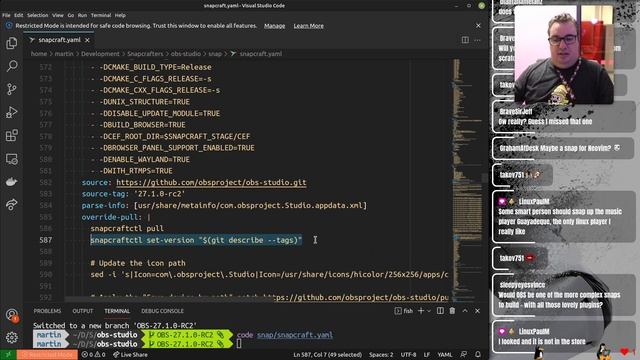Image resolution: width=640 pixels, height=360 pixels.
Task: Select the snapcraft.yaml editor tab
Action: 60,40
